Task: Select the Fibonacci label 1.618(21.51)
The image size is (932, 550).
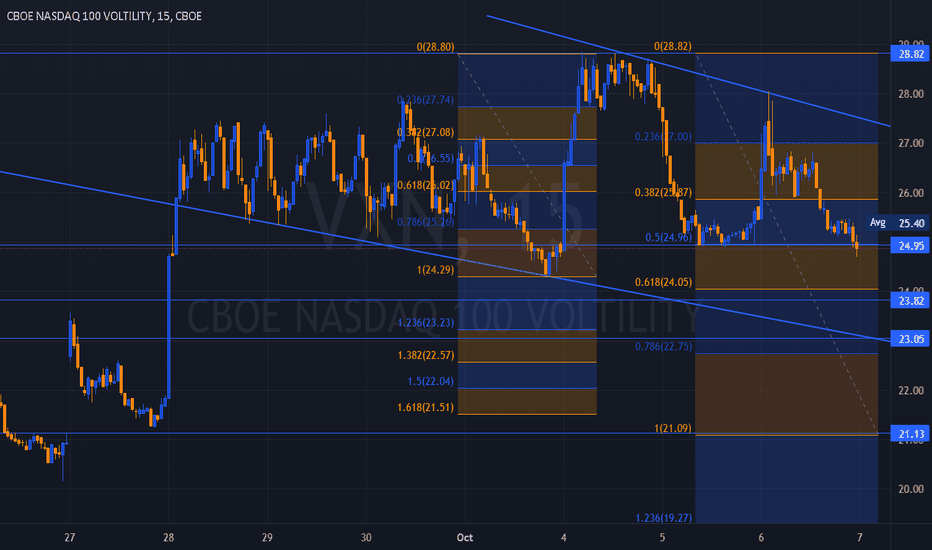Action: click(426, 407)
